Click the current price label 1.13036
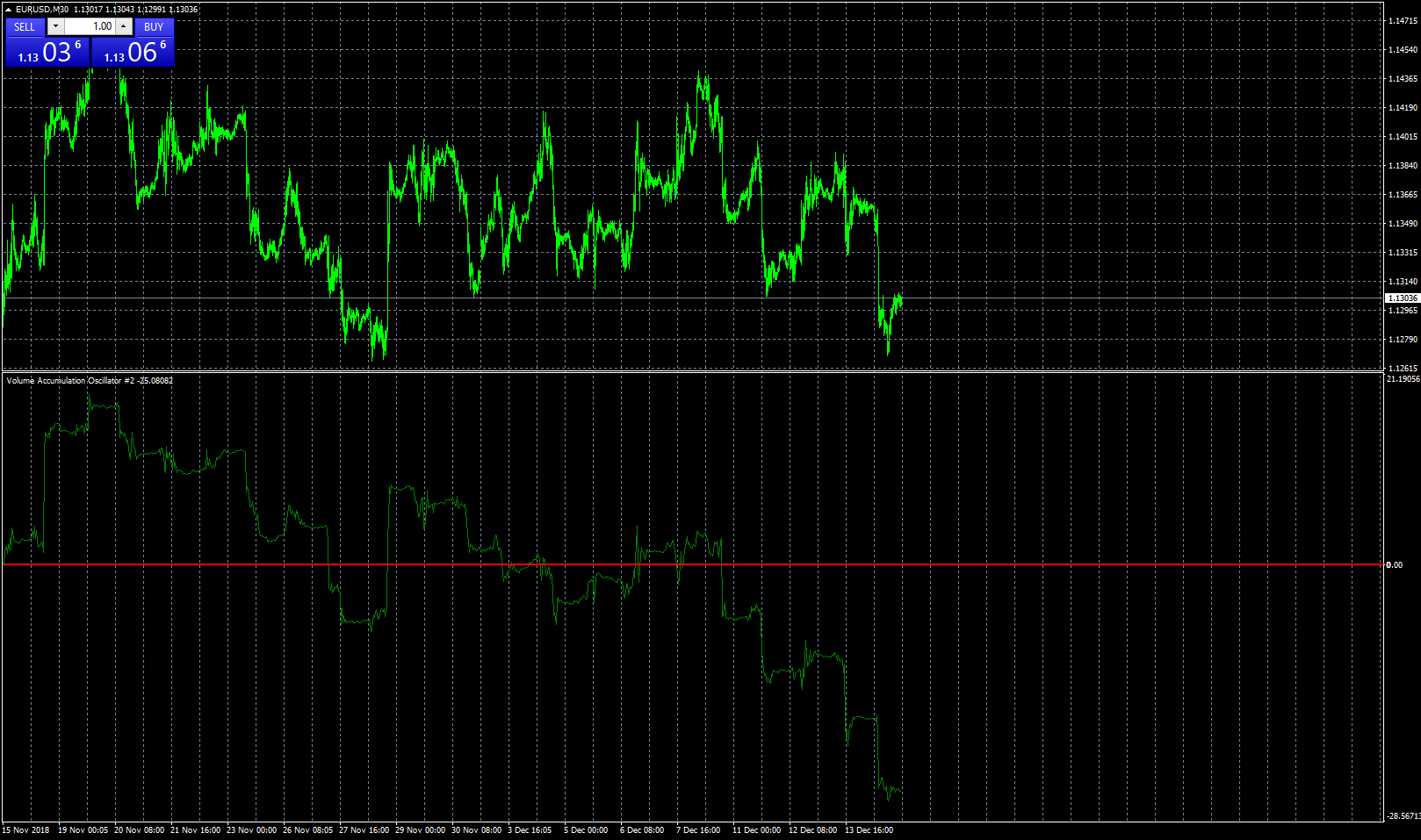 coord(1403,298)
